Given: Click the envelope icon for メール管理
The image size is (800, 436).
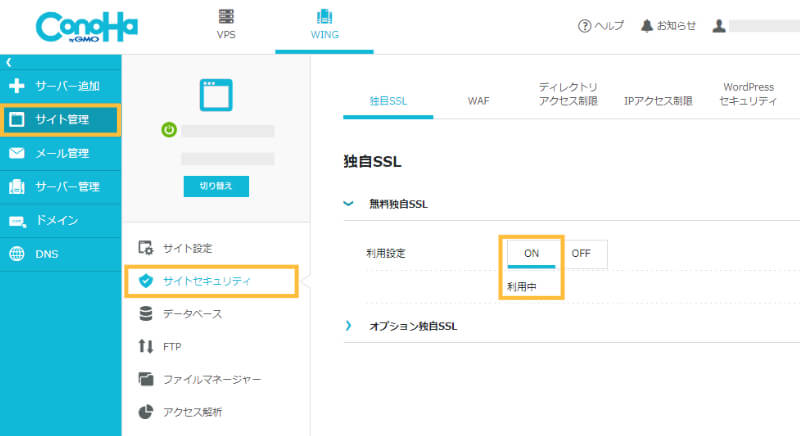Looking at the screenshot, I should 17,153.
